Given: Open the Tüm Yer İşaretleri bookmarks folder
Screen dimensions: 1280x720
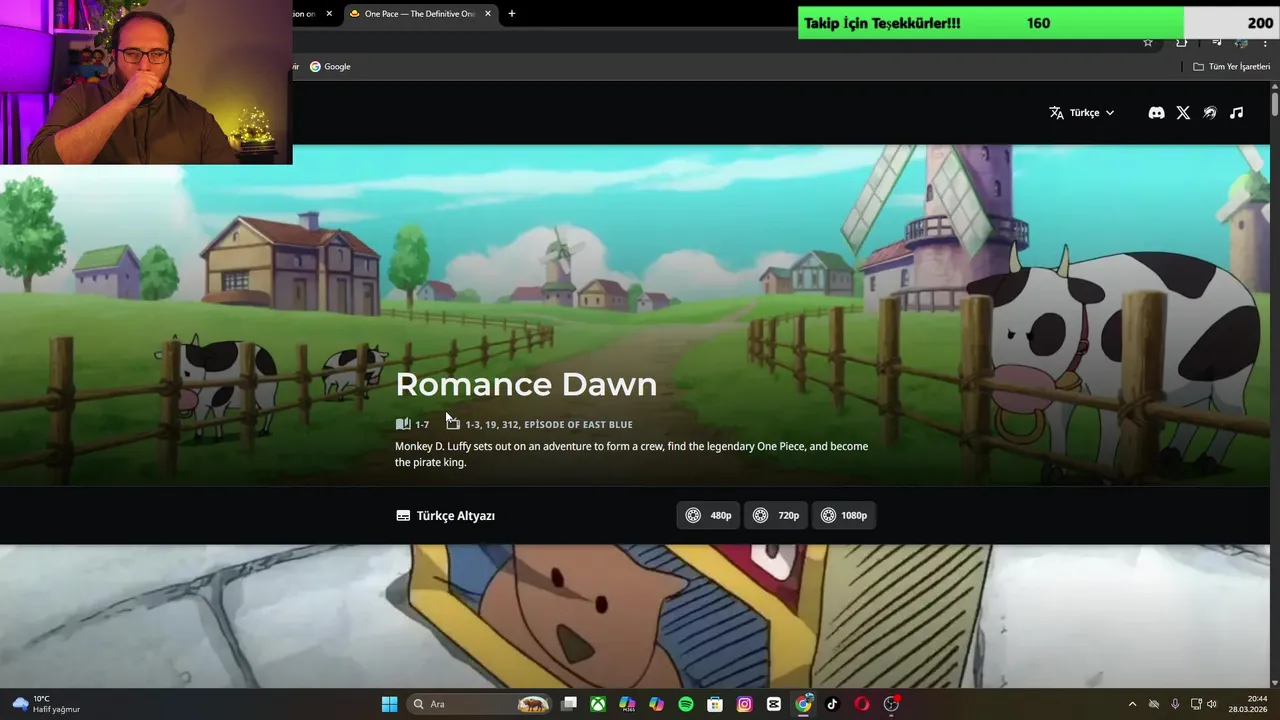Looking at the screenshot, I should pos(1231,67).
